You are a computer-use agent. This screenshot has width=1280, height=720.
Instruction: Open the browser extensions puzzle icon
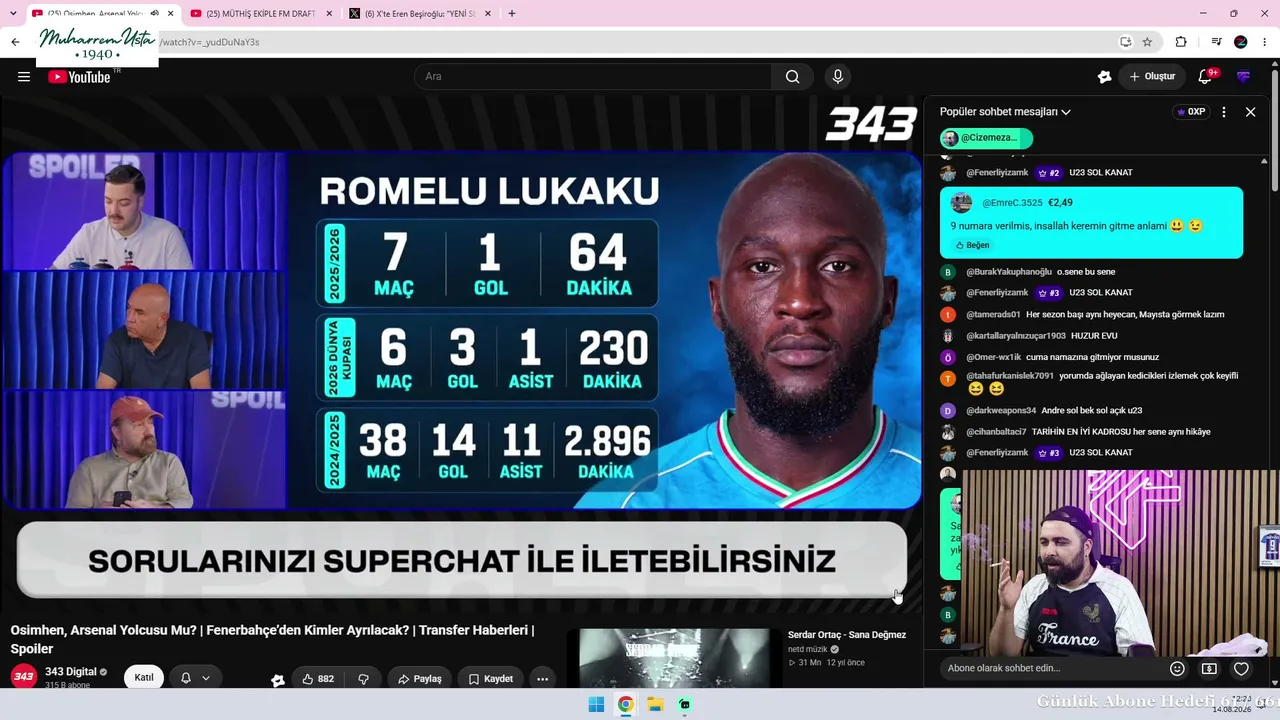click(x=1181, y=42)
